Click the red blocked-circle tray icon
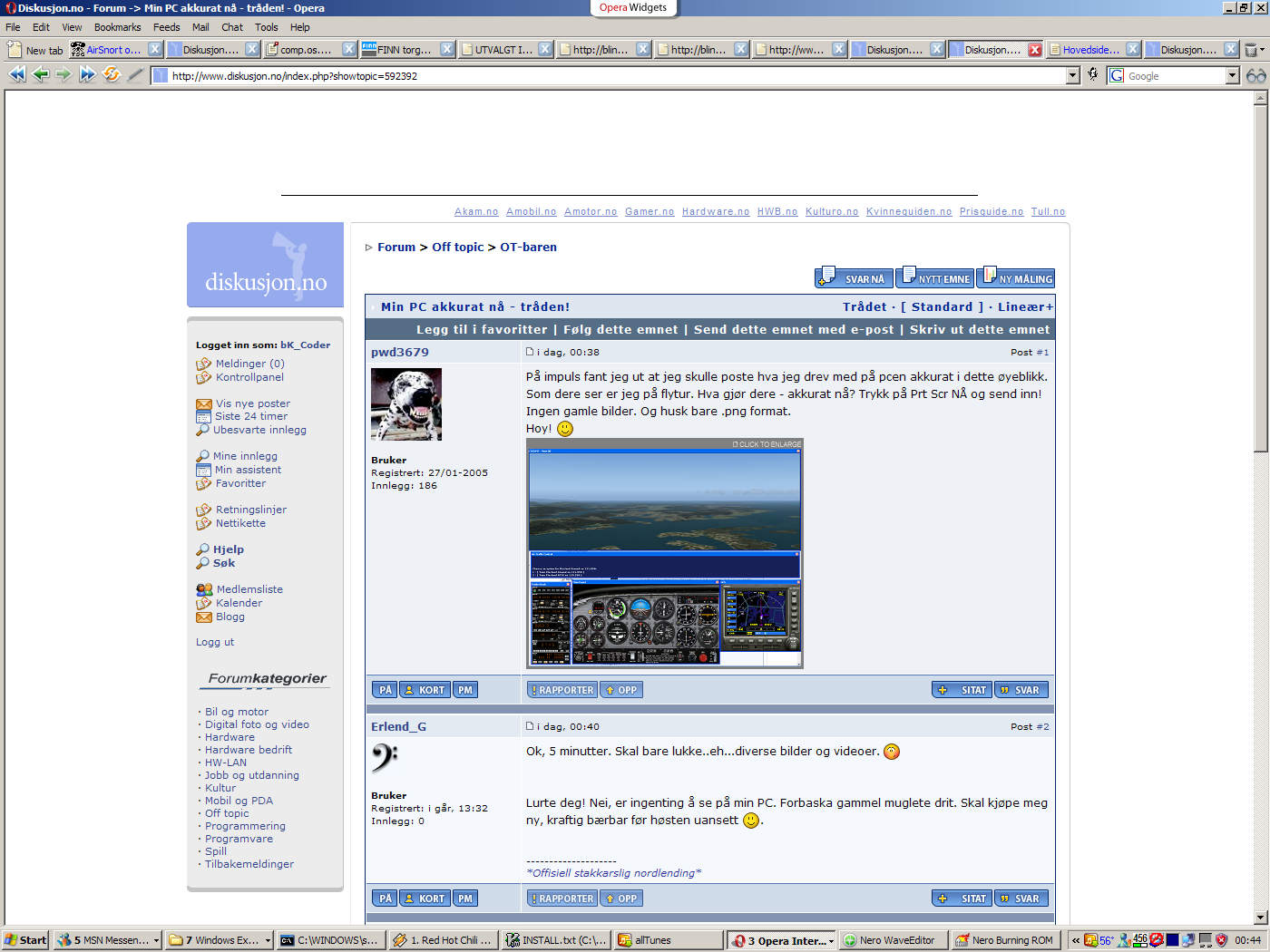The image size is (1270, 952). tap(1157, 940)
